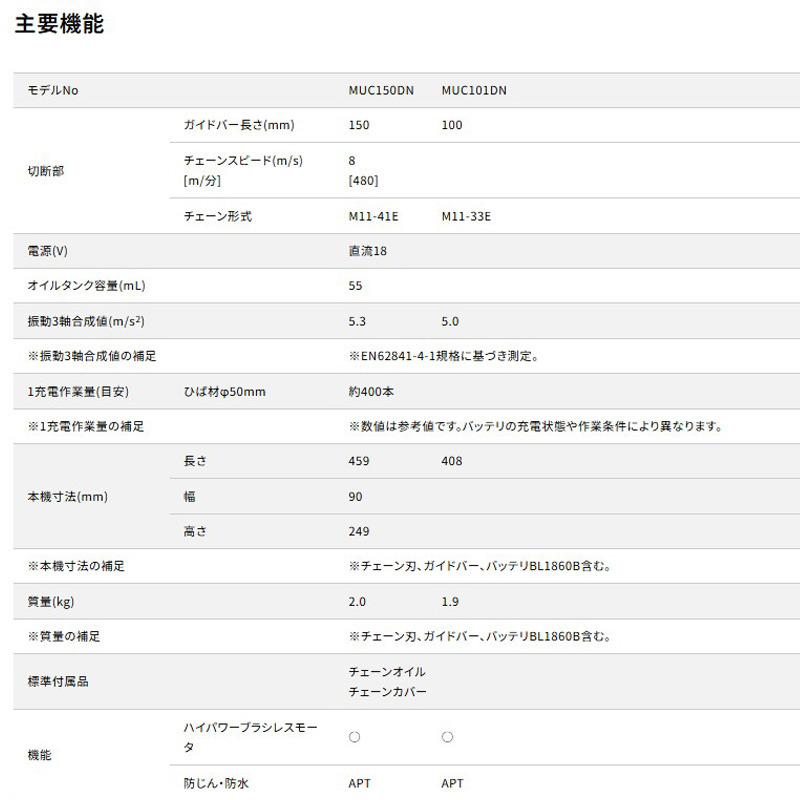Click the circle mark under the MUC101DN column
This screenshot has width=800, height=800.
tap(447, 737)
